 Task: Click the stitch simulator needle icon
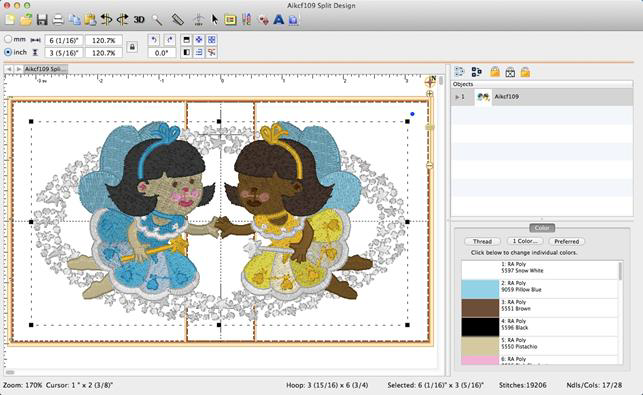tap(198, 19)
